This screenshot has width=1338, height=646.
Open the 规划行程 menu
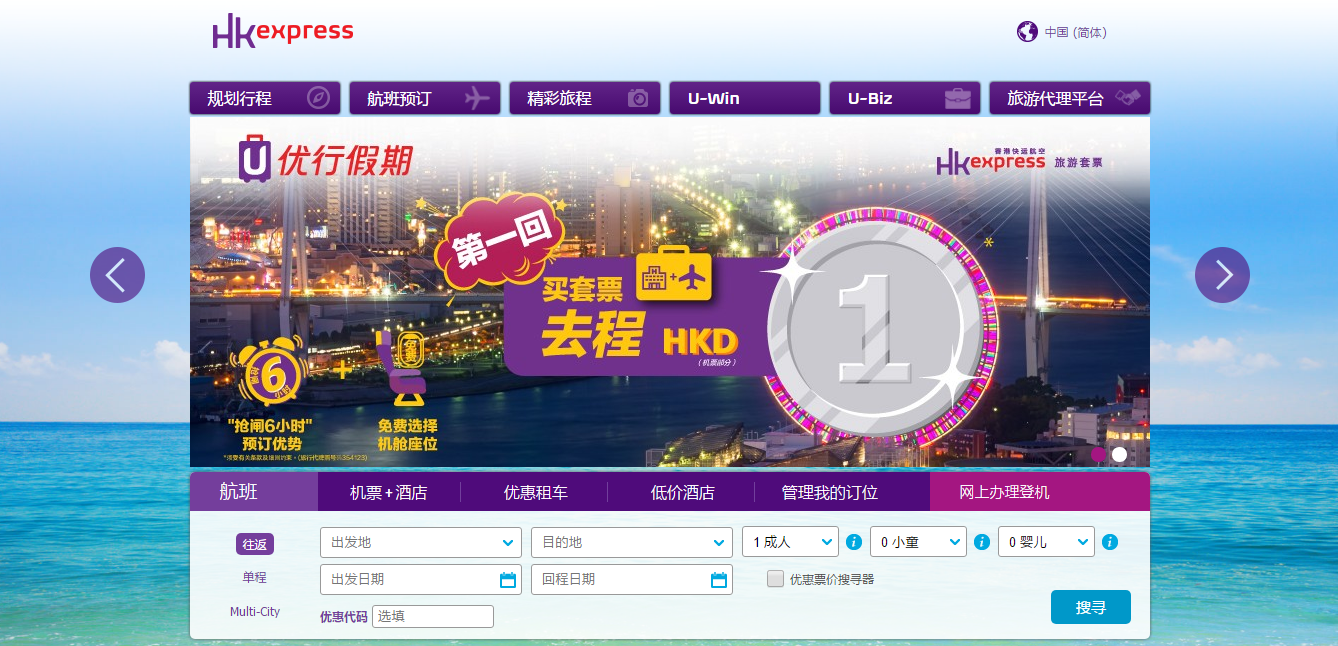[265, 98]
